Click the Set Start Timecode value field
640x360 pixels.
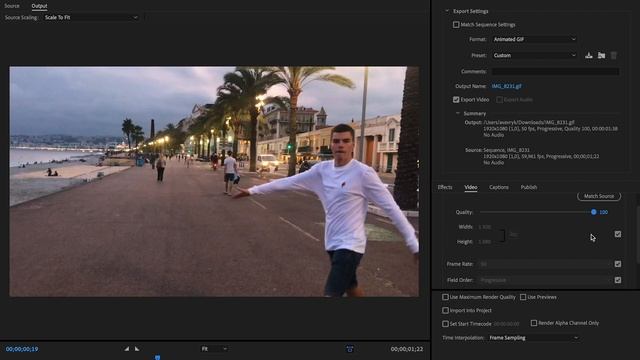coord(506,324)
